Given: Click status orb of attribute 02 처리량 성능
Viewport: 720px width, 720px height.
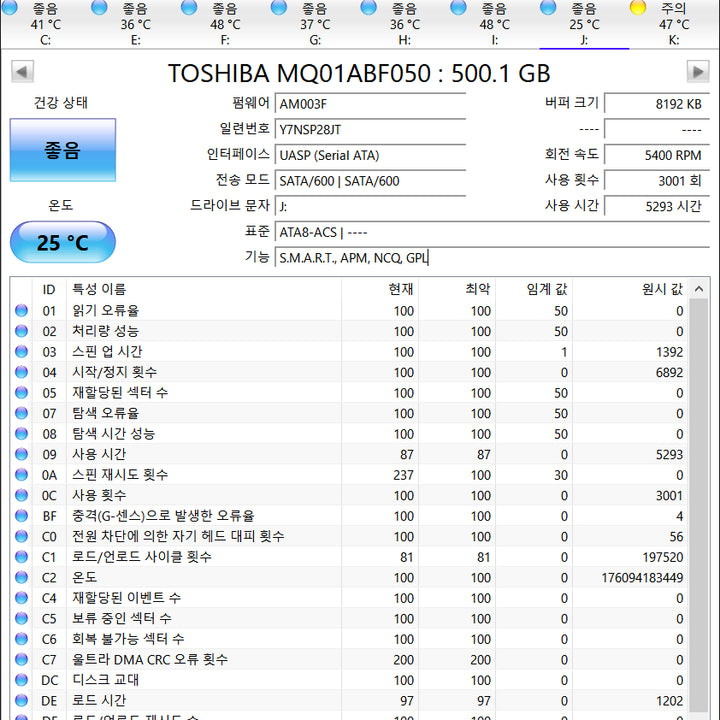Looking at the screenshot, I should [22, 331].
